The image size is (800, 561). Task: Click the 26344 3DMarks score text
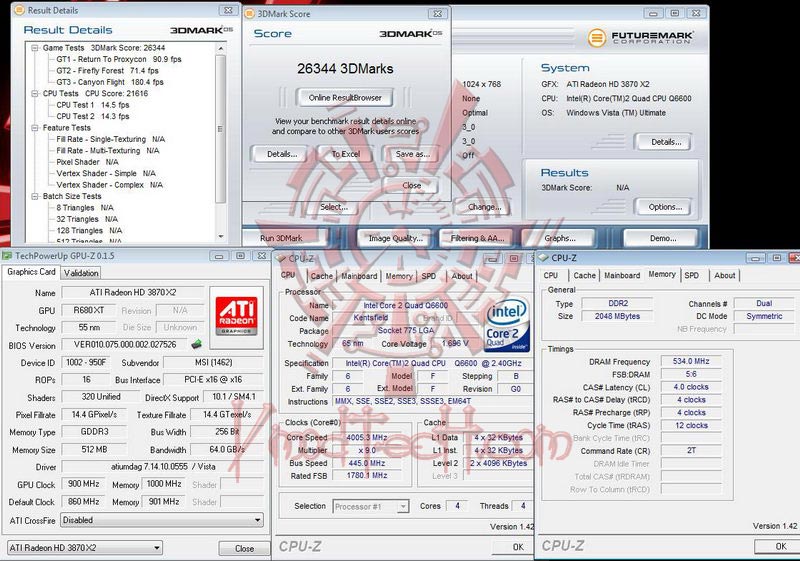pos(345,69)
